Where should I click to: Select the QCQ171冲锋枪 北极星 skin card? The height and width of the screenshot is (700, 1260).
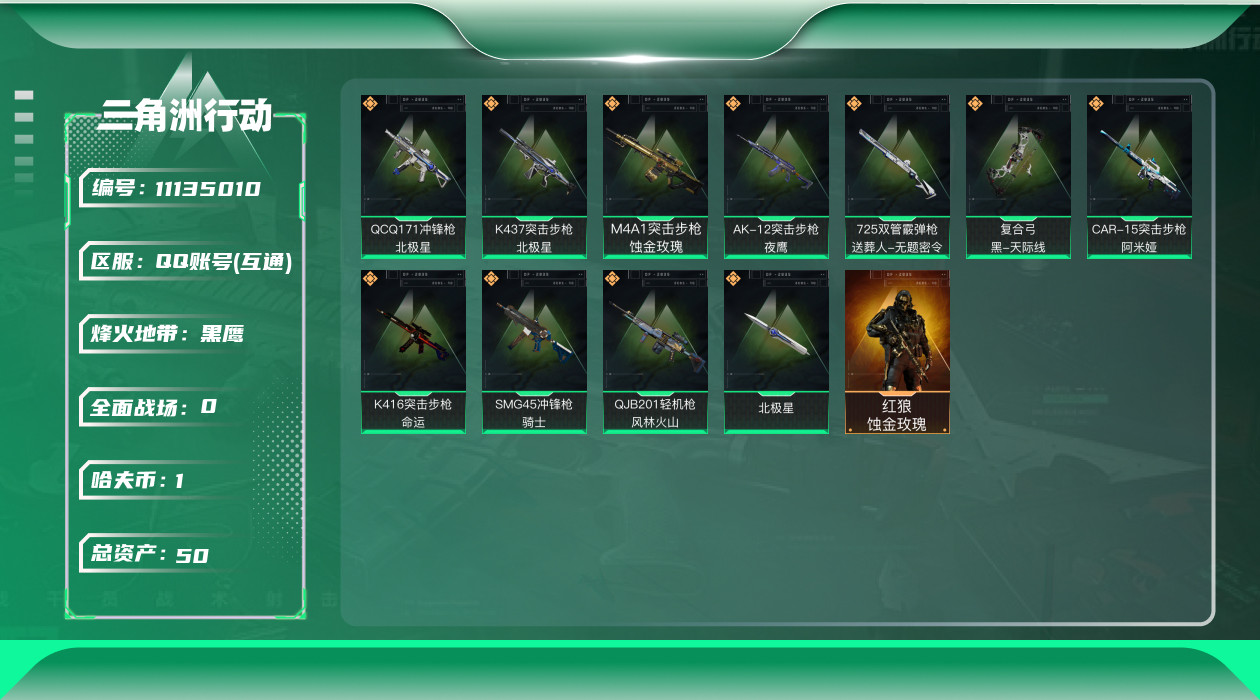(x=413, y=177)
